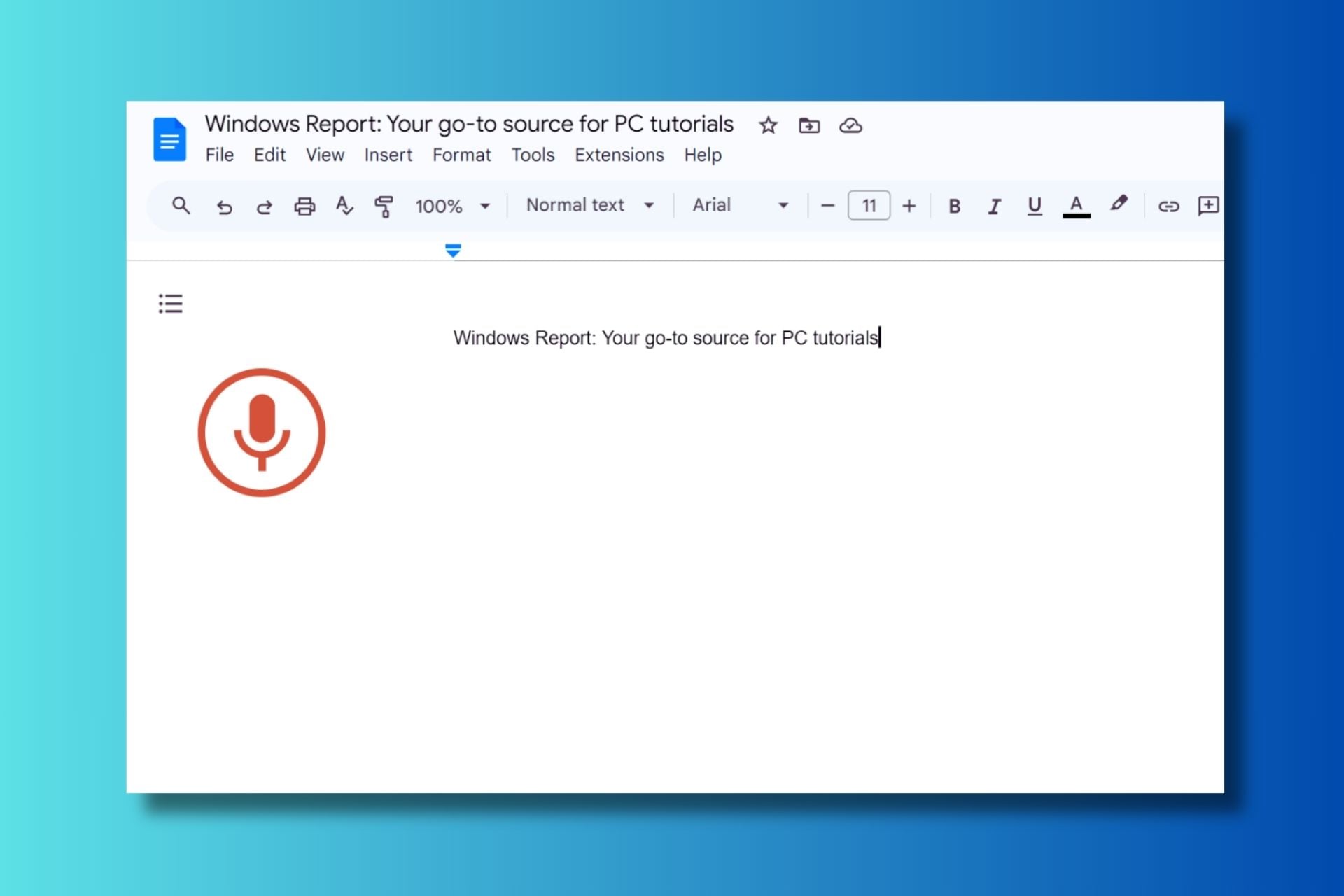The width and height of the screenshot is (1344, 896).
Task: Open the Insert menu
Action: [388, 155]
